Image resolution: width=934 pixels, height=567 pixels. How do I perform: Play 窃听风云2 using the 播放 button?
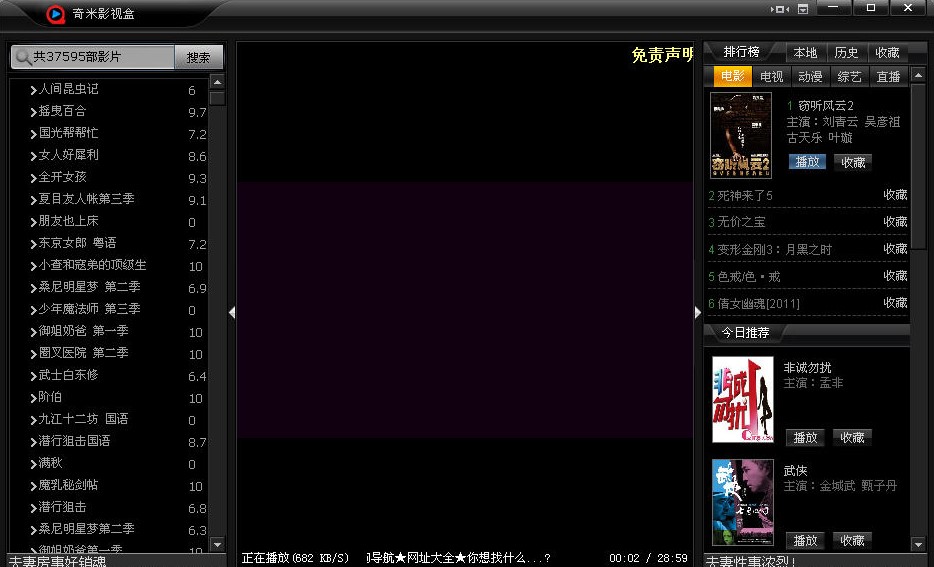click(x=807, y=162)
